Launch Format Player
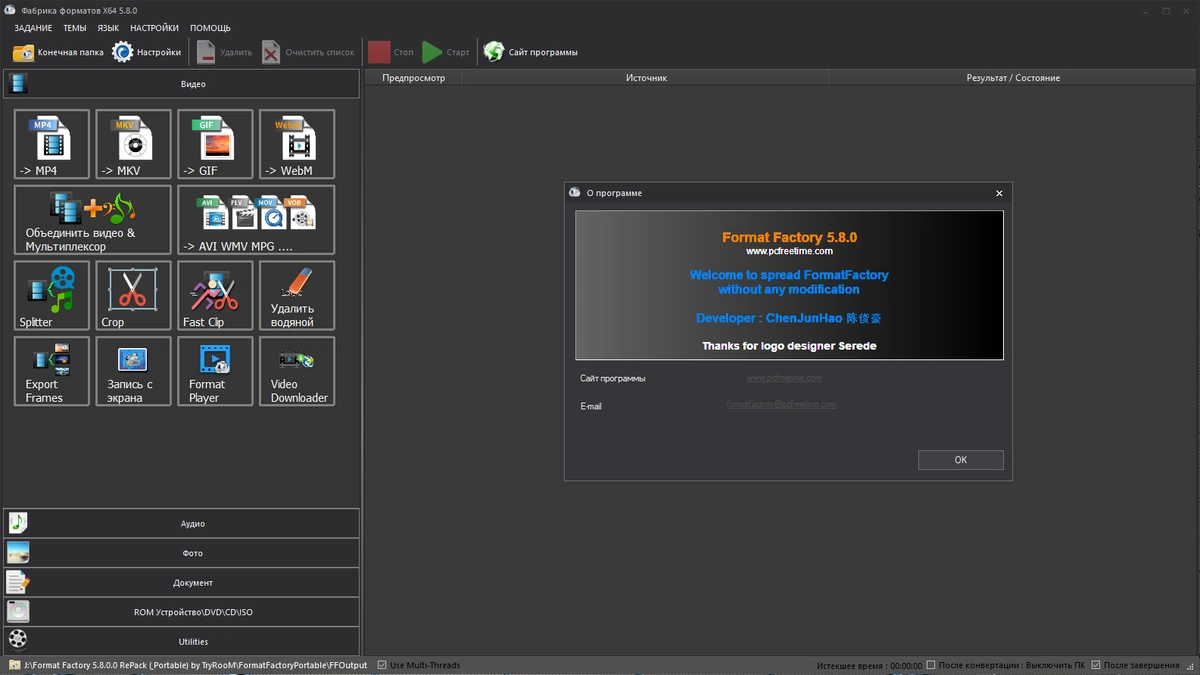Image resolution: width=1200 pixels, height=675 pixels. (215, 371)
